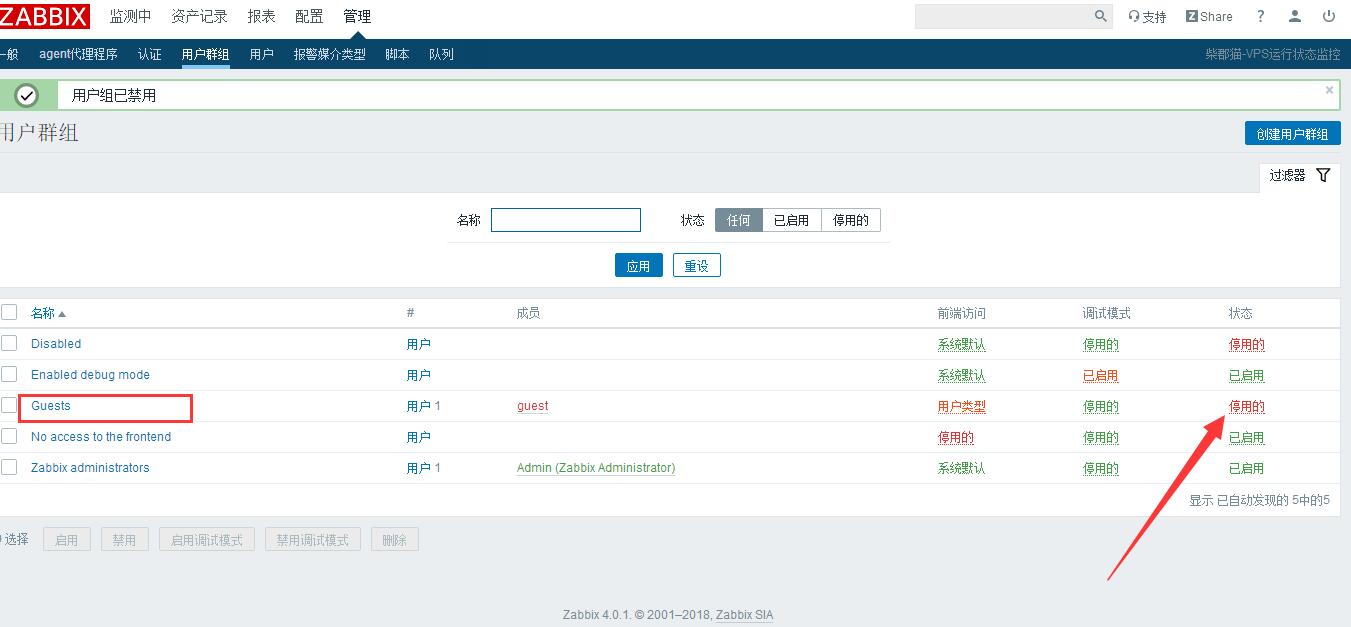The height and width of the screenshot is (627, 1351).
Task: Open Enabled debug mode group
Action: pyautogui.click(x=90, y=374)
